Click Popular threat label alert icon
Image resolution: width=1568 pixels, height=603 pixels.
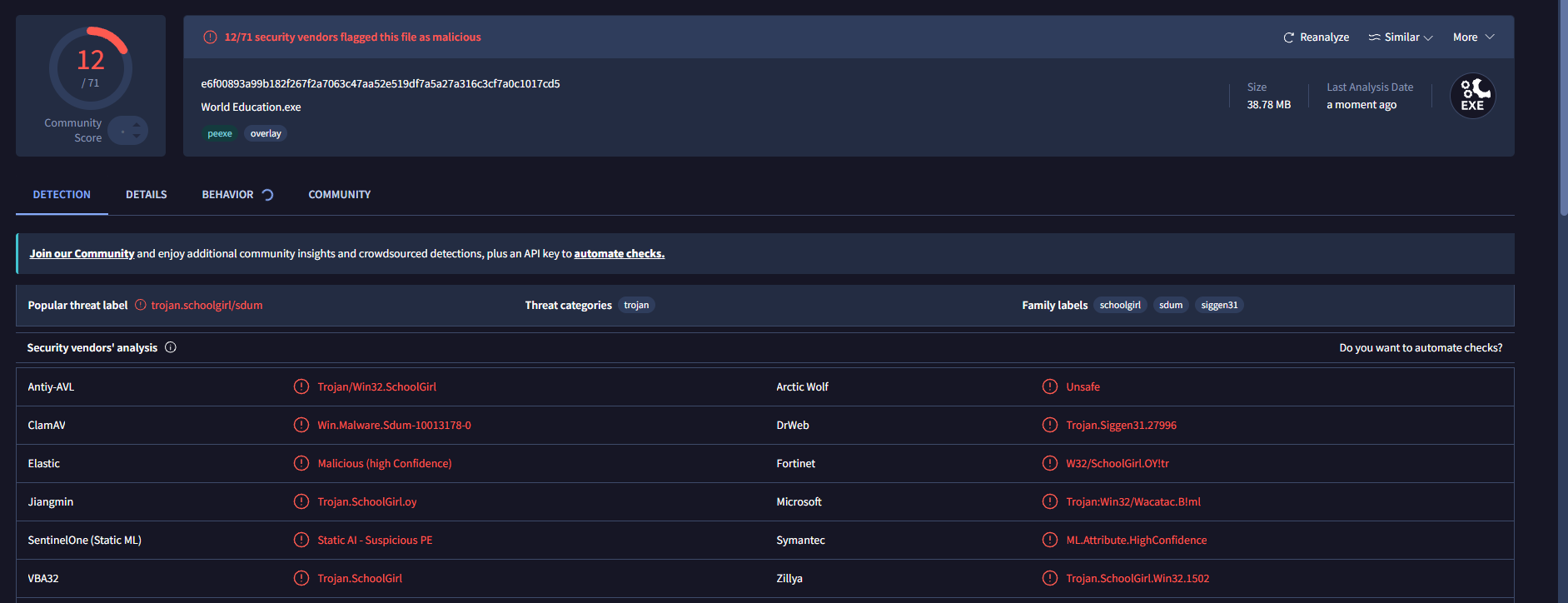point(140,305)
